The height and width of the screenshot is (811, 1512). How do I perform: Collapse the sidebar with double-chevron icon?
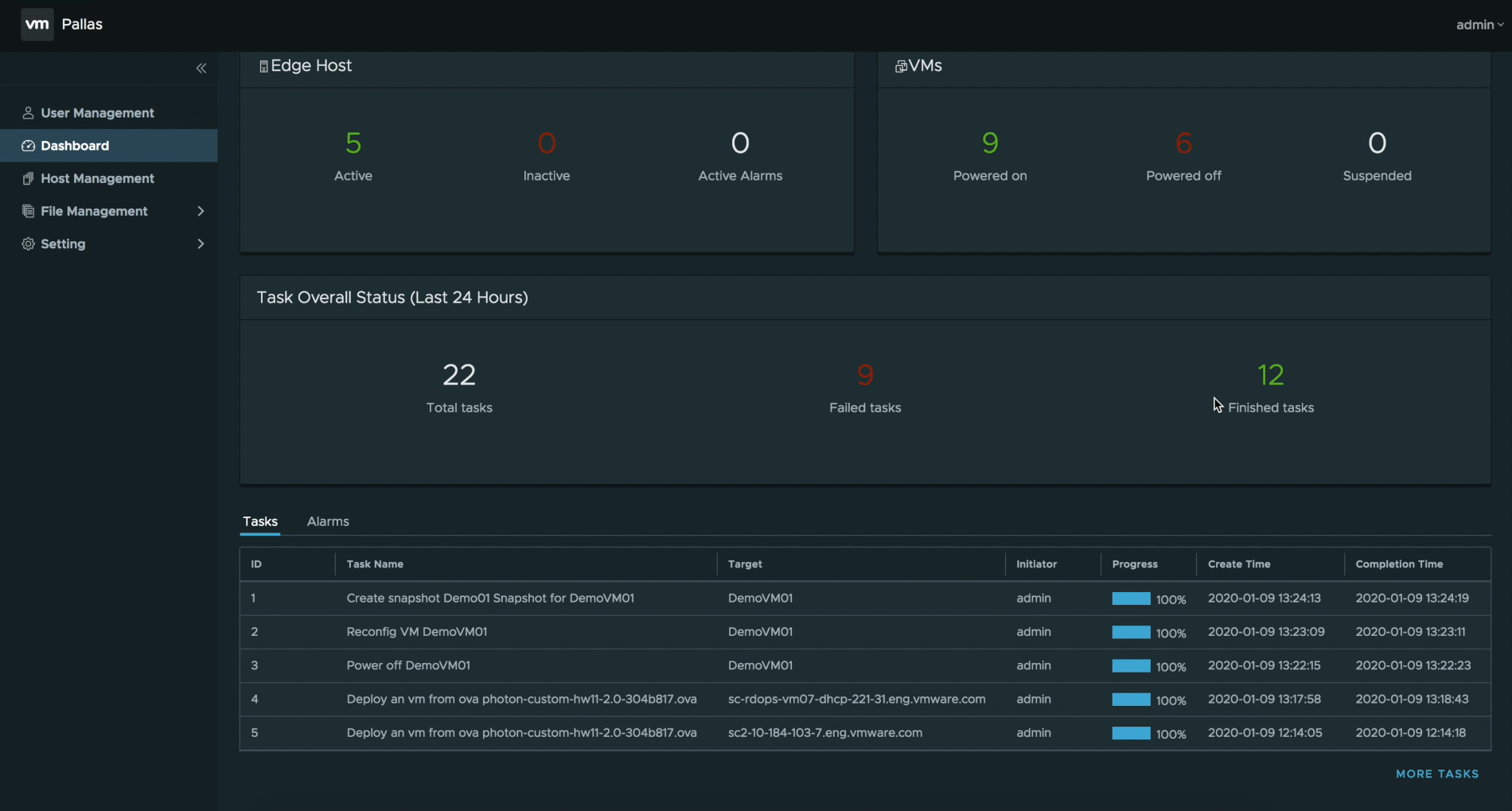[201, 68]
